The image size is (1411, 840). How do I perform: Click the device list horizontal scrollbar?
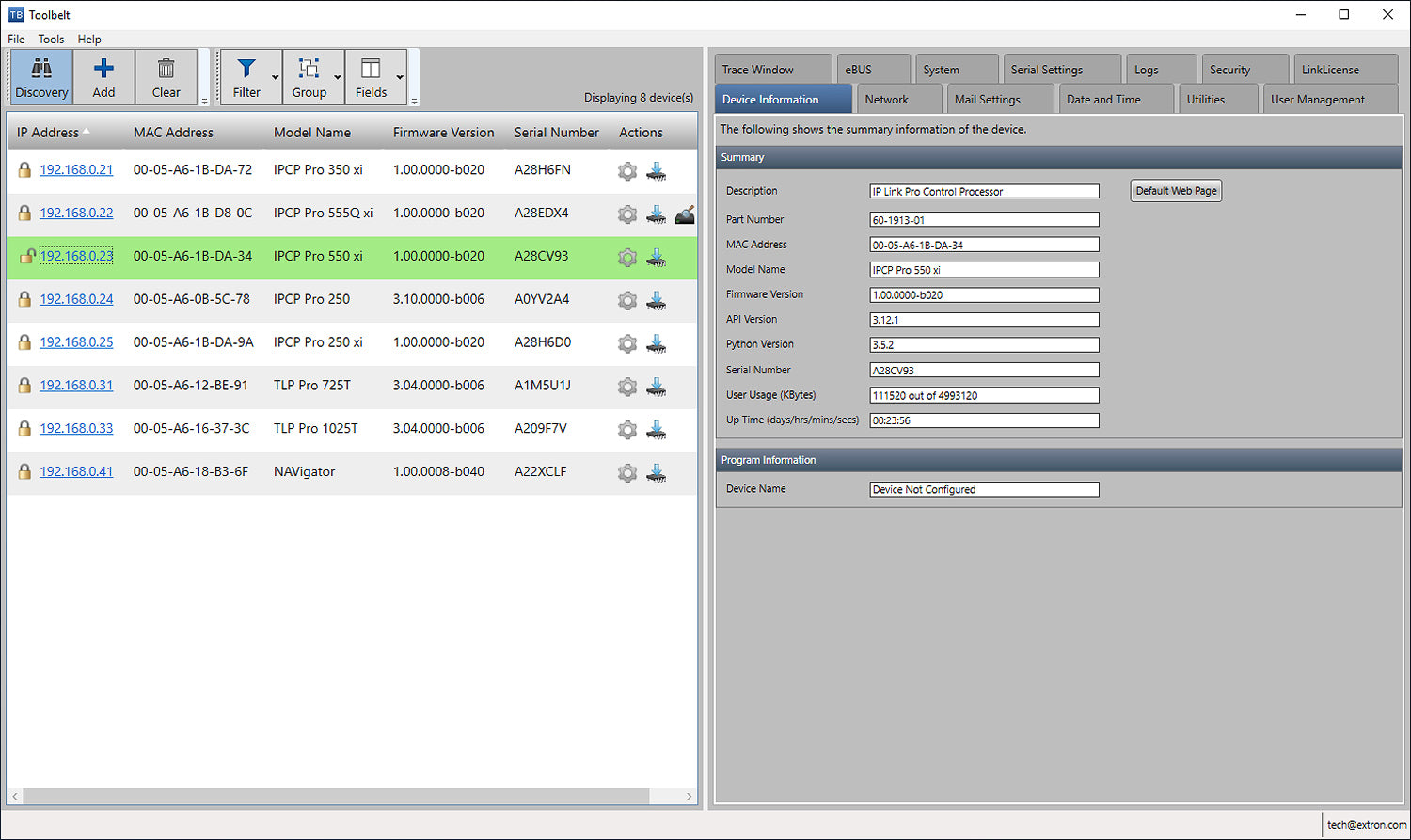click(x=336, y=797)
